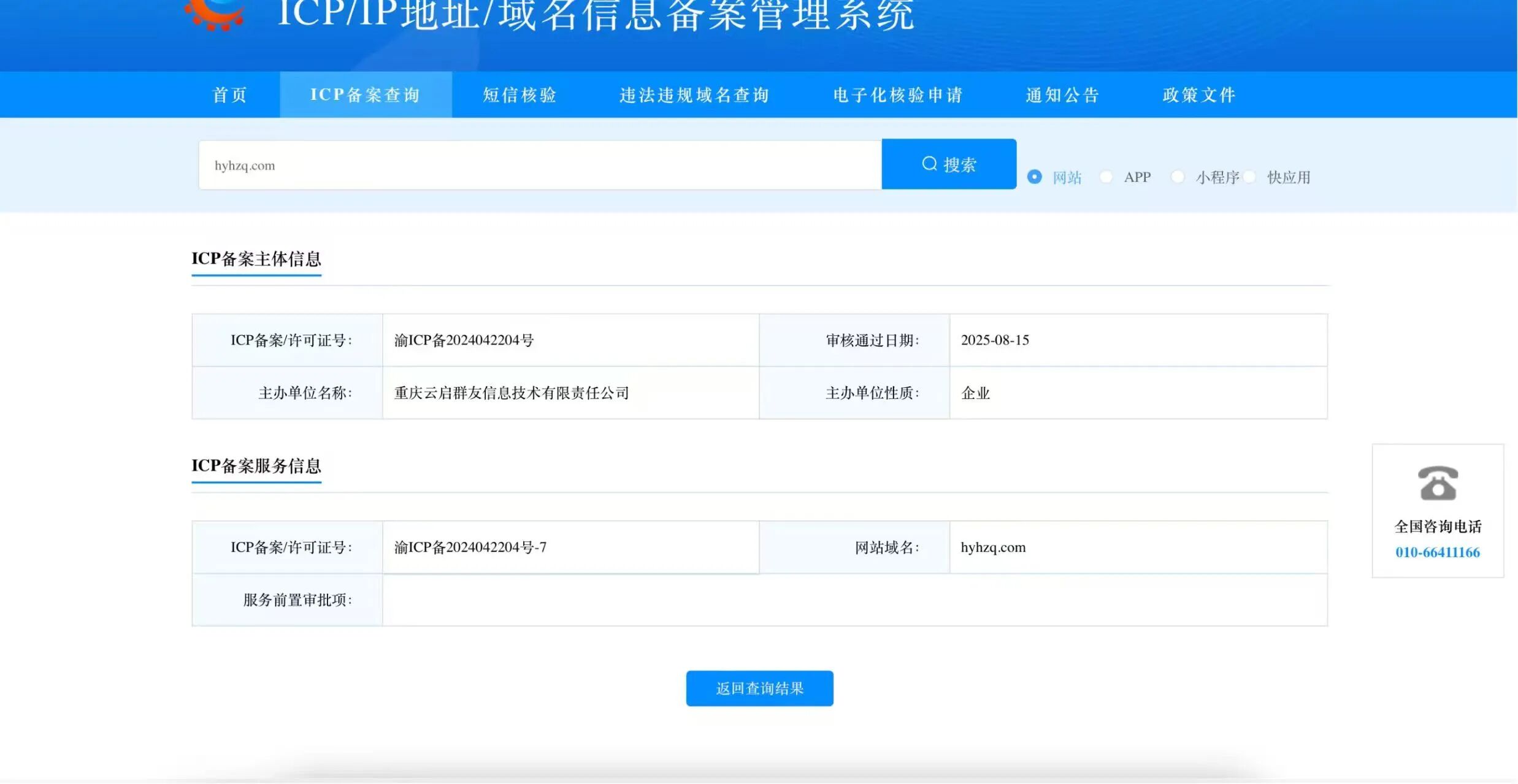This screenshot has height=784, width=1518.
Task: Click the domain search input field
Action: click(540, 166)
